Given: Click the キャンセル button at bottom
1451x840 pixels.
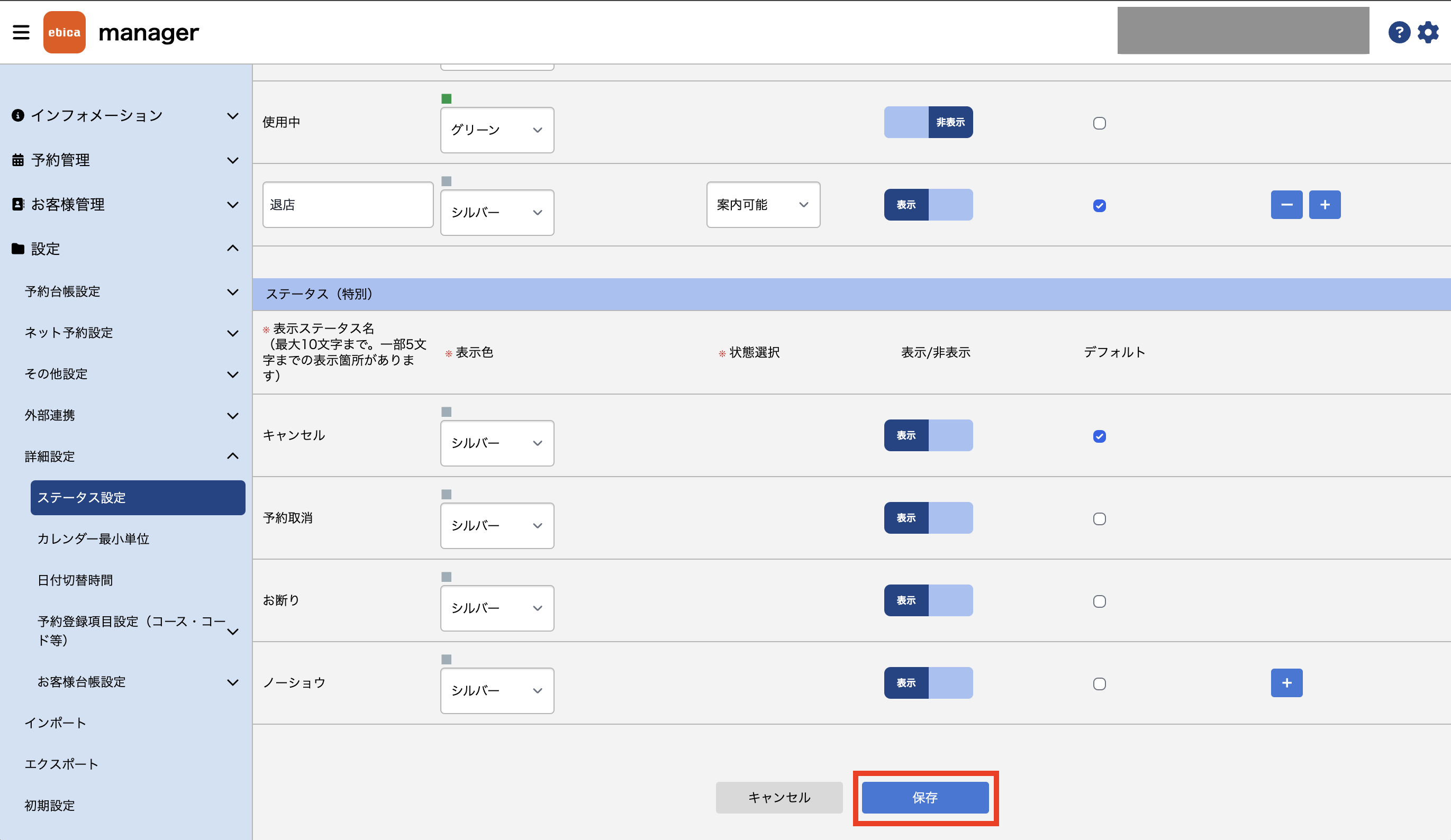Looking at the screenshot, I should [x=779, y=797].
